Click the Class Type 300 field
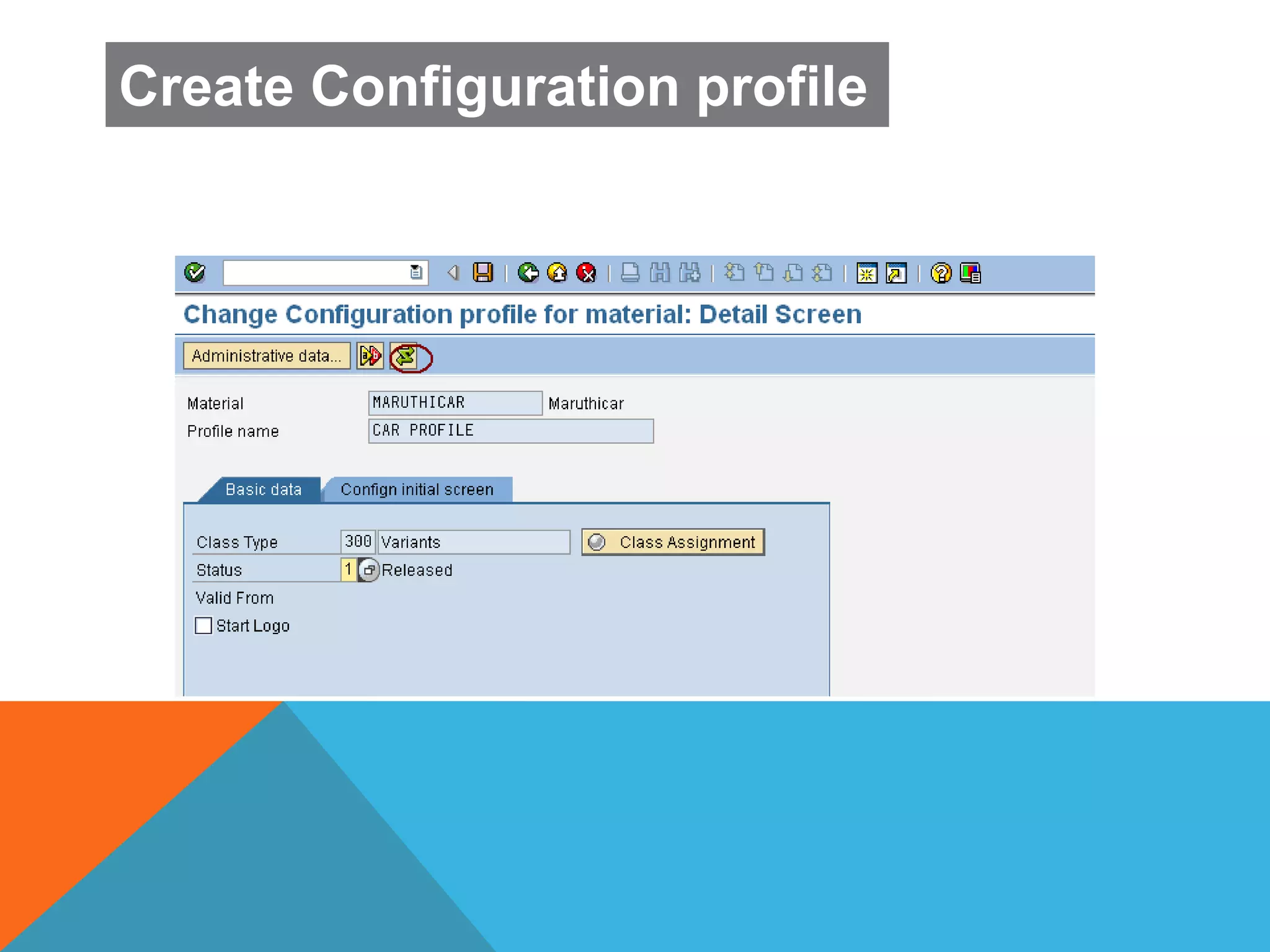This screenshot has width=1270, height=952. click(x=358, y=542)
